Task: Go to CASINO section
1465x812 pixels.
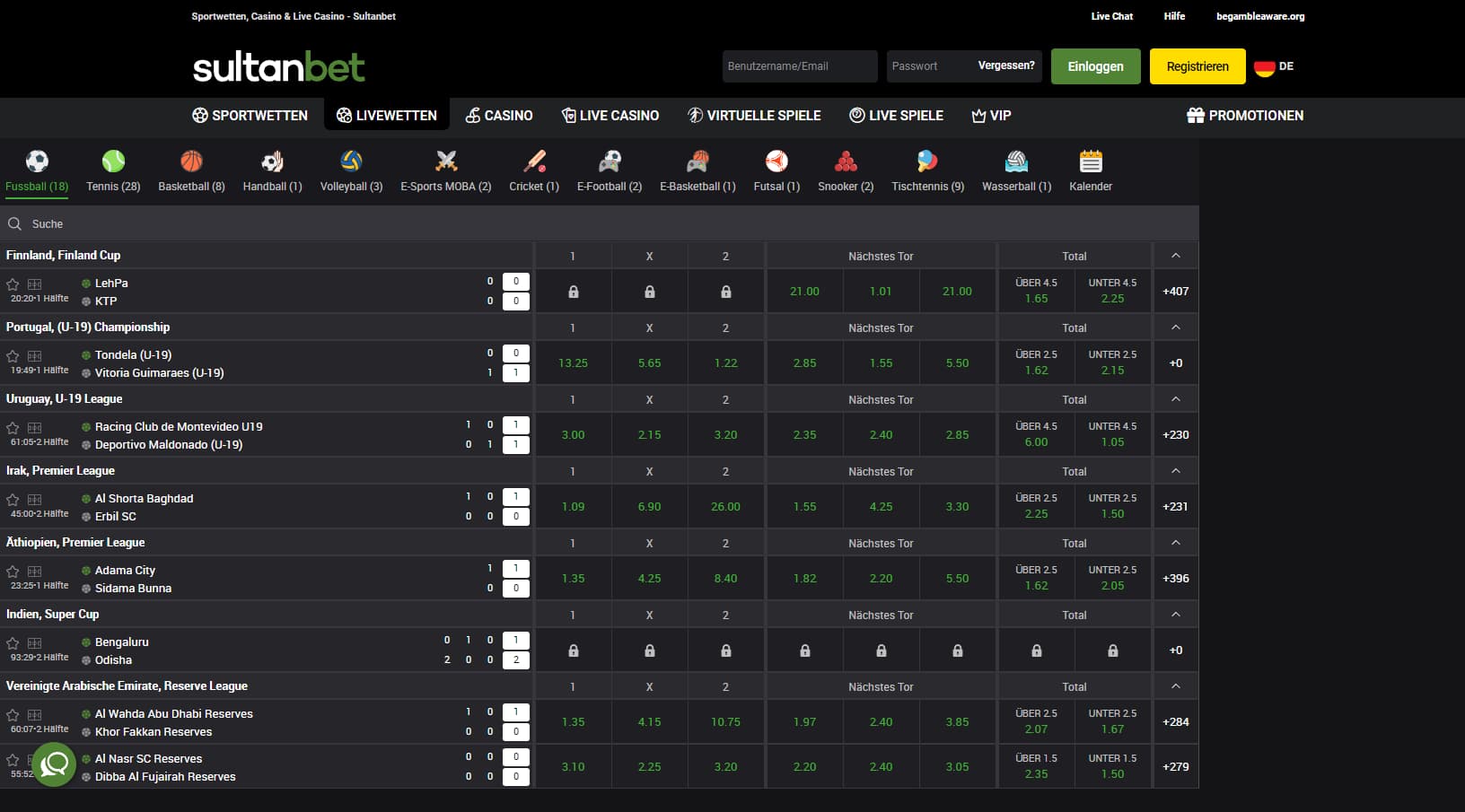Action: [499, 116]
